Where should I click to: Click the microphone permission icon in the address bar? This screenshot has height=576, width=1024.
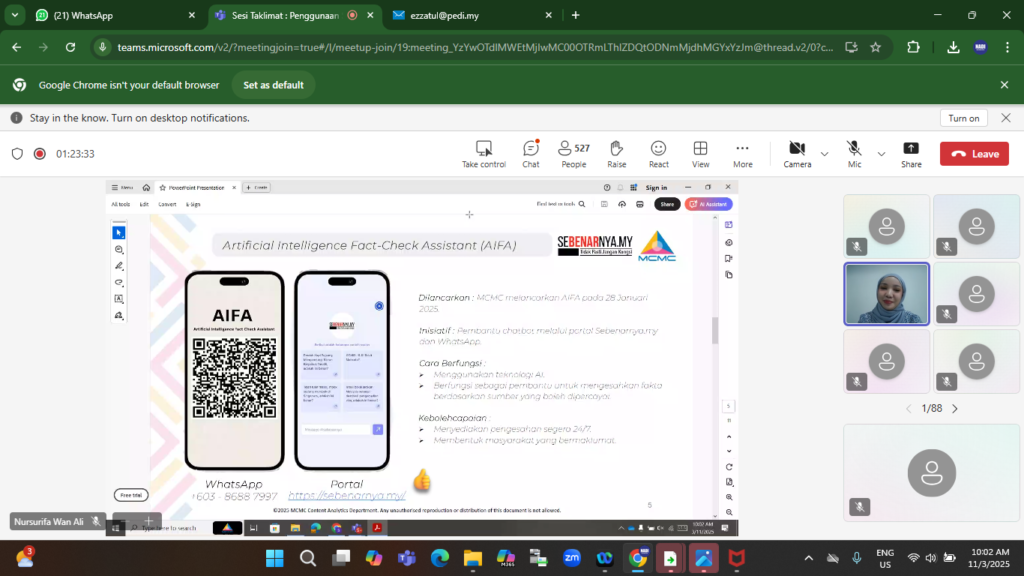coord(103,47)
